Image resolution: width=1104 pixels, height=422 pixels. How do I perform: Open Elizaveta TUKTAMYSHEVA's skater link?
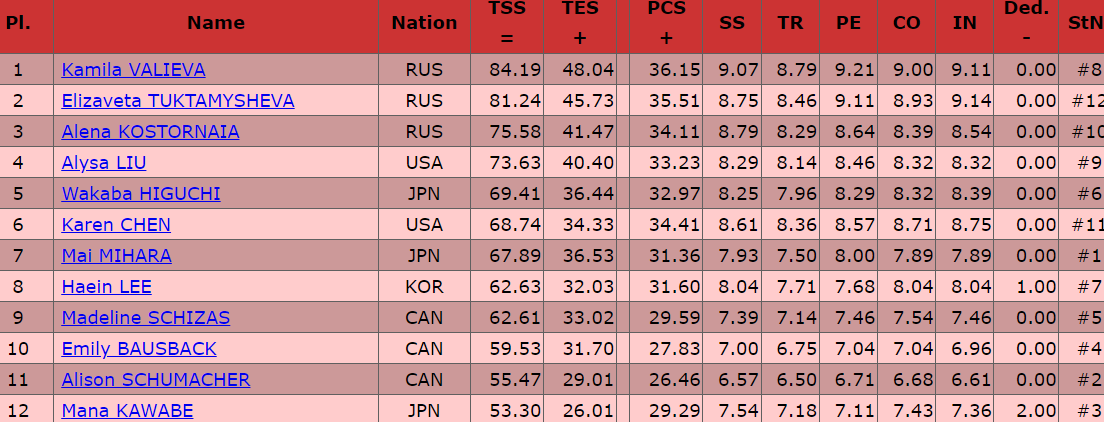[x=177, y=101]
